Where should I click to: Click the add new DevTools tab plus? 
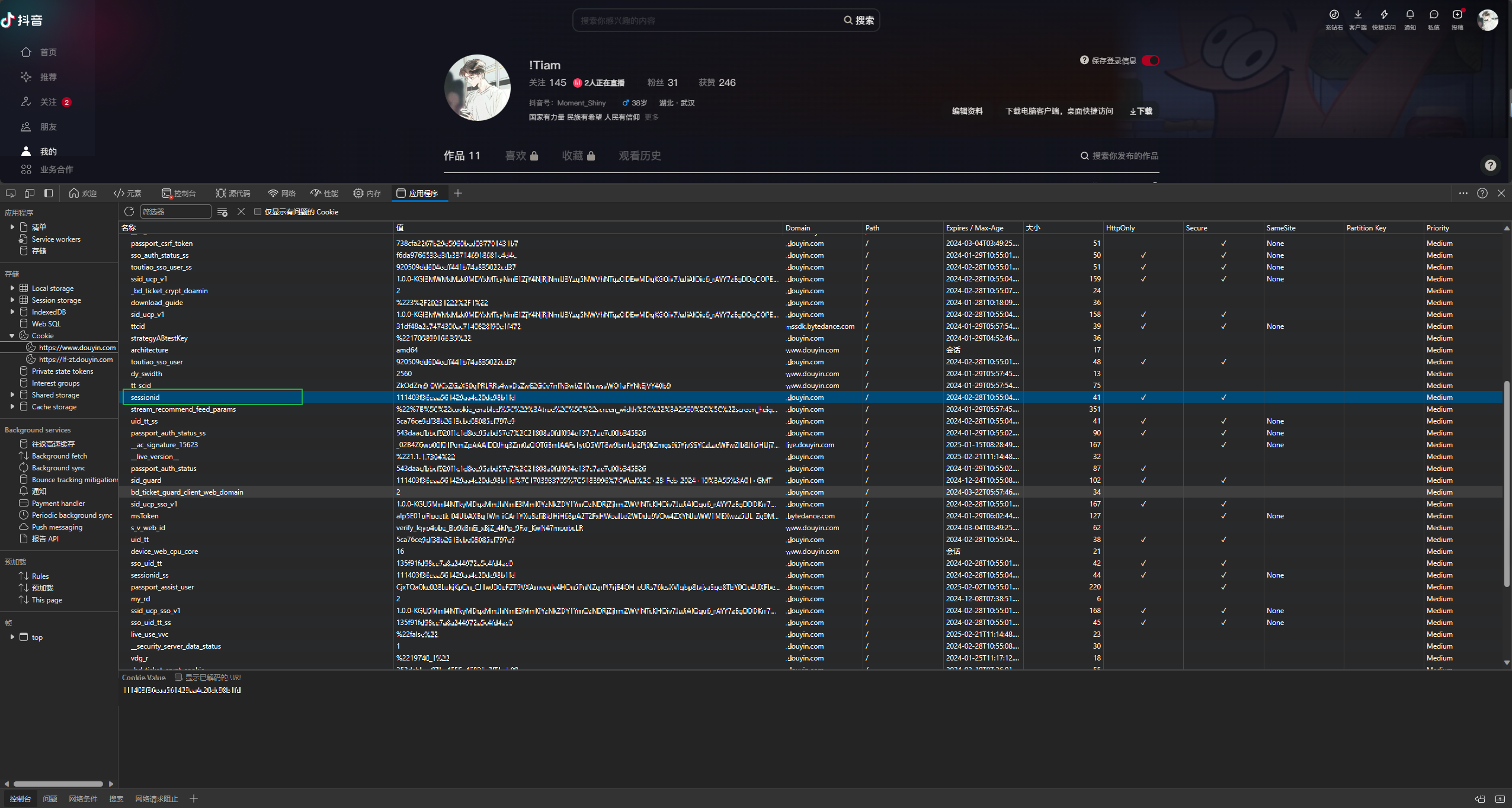(458, 193)
